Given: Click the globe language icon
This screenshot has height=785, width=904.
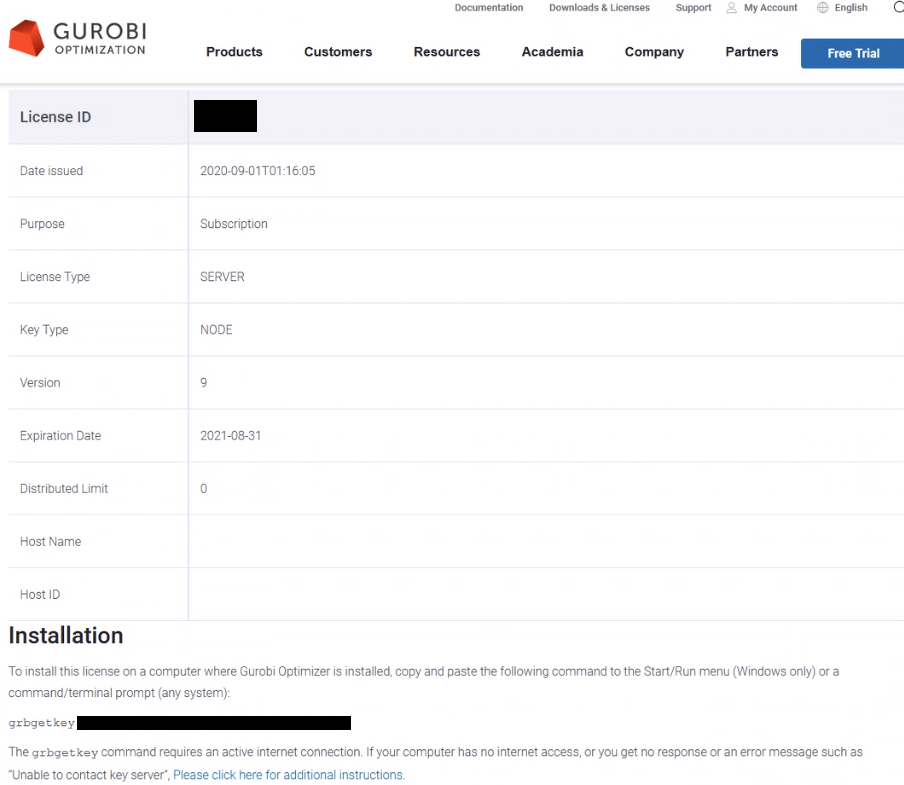Looking at the screenshot, I should point(823,8).
